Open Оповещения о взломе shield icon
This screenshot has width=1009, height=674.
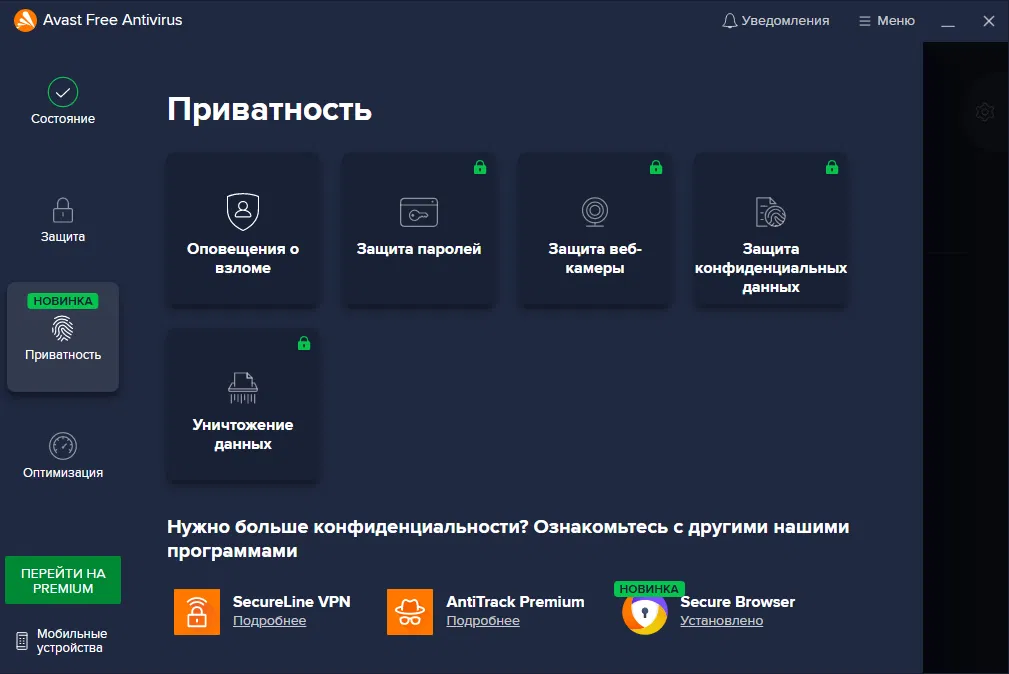[x=243, y=211]
